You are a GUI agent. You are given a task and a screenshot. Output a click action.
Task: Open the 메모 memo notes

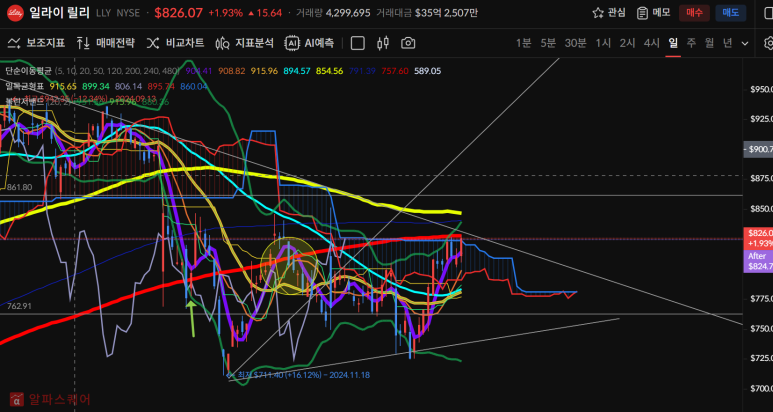[653, 13]
